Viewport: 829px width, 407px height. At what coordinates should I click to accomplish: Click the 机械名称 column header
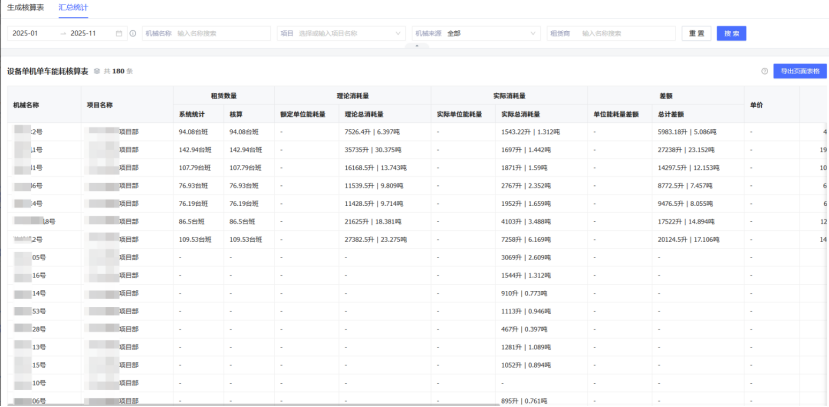point(27,104)
